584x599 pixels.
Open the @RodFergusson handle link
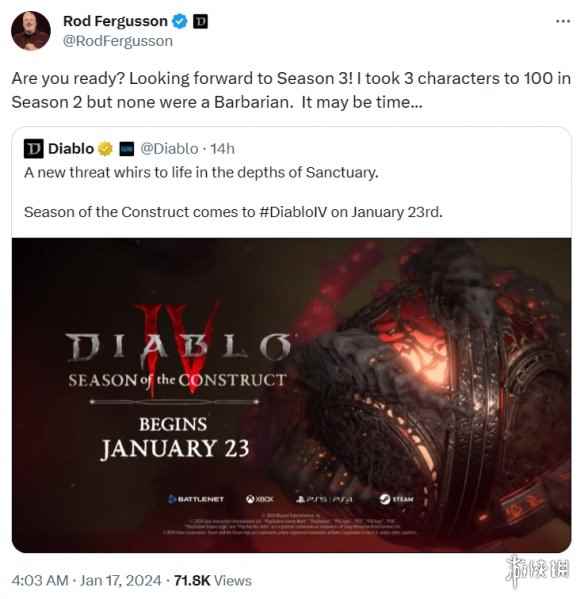point(118,41)
